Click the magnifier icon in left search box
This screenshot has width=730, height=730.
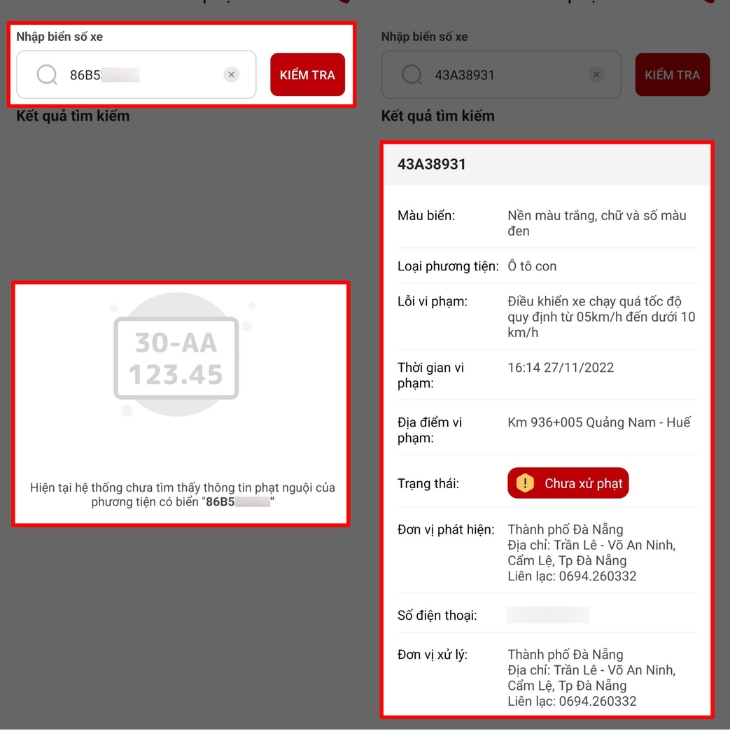click(x=47, y=75)
